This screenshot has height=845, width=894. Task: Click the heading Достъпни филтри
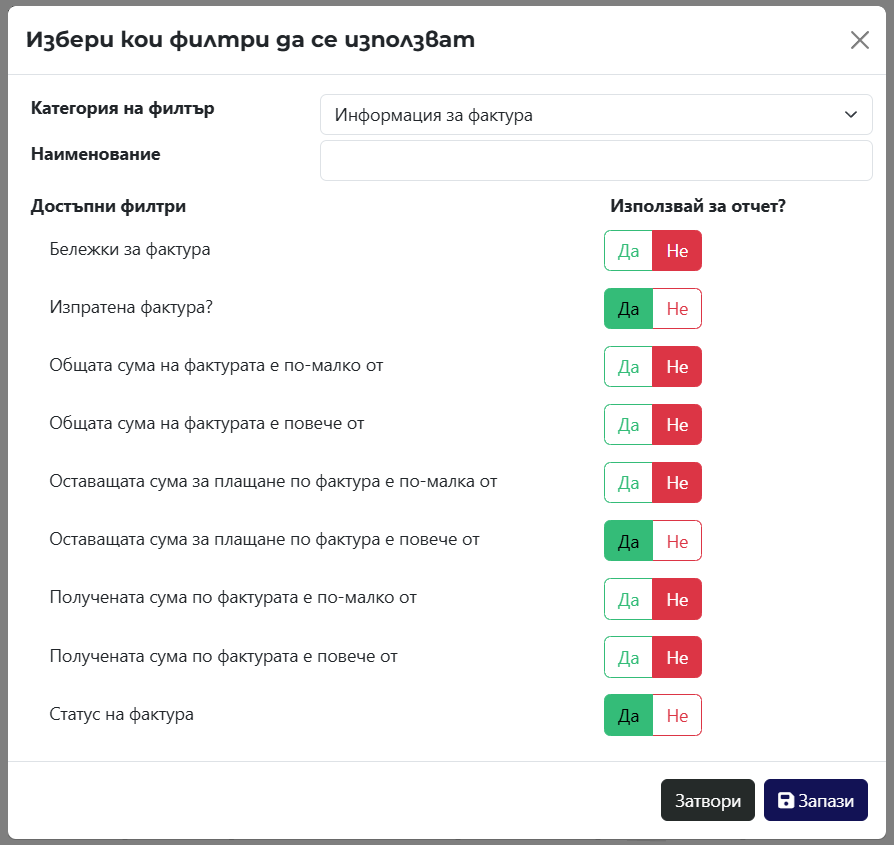(x=108, y=206)
